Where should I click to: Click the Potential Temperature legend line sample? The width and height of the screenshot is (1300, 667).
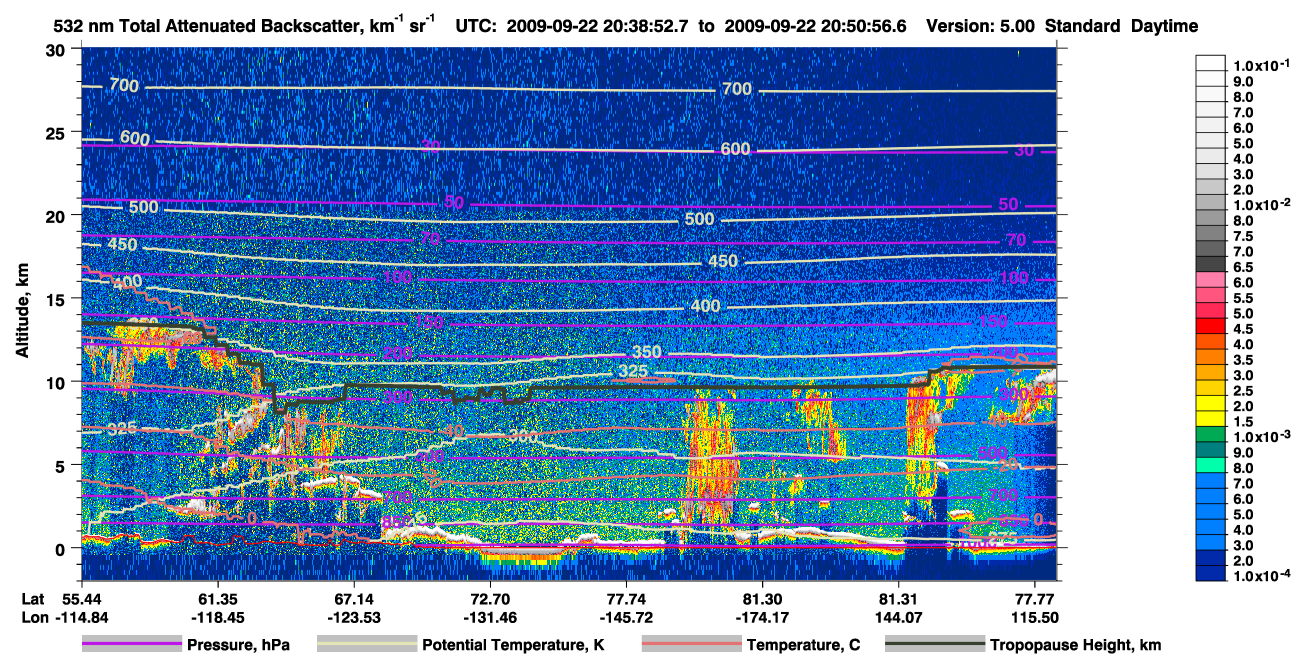366,645
